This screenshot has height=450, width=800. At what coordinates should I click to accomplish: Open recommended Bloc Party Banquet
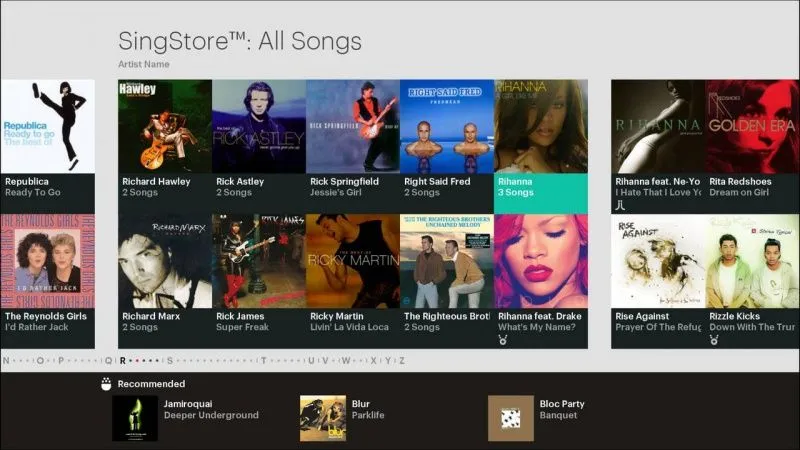pyautogui.click(x=511, y=418)
